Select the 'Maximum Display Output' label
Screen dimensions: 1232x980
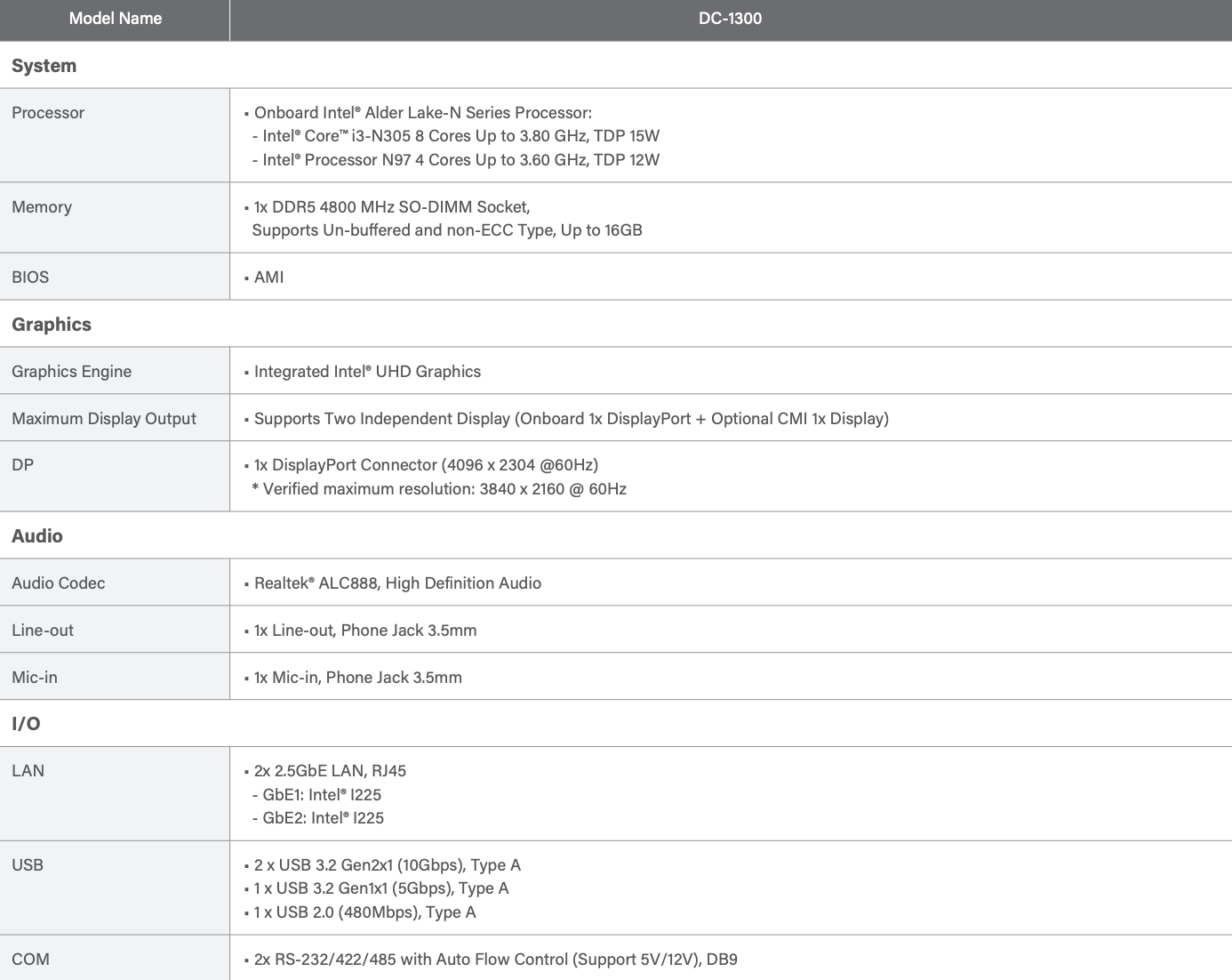(104, 419)
